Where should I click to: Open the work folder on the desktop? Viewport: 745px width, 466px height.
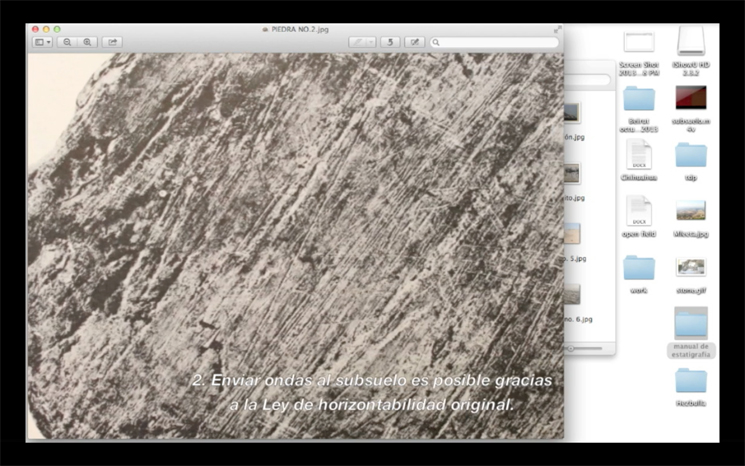639,267
